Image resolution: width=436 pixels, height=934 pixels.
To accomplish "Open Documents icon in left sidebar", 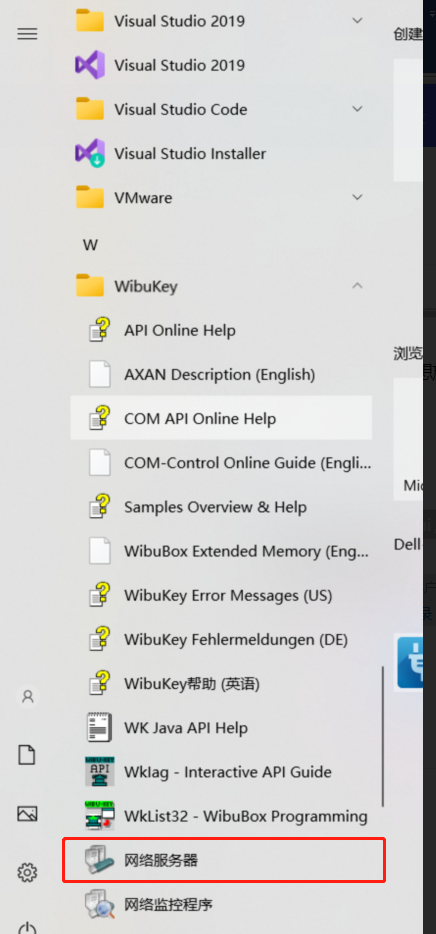I will point(27,755).
